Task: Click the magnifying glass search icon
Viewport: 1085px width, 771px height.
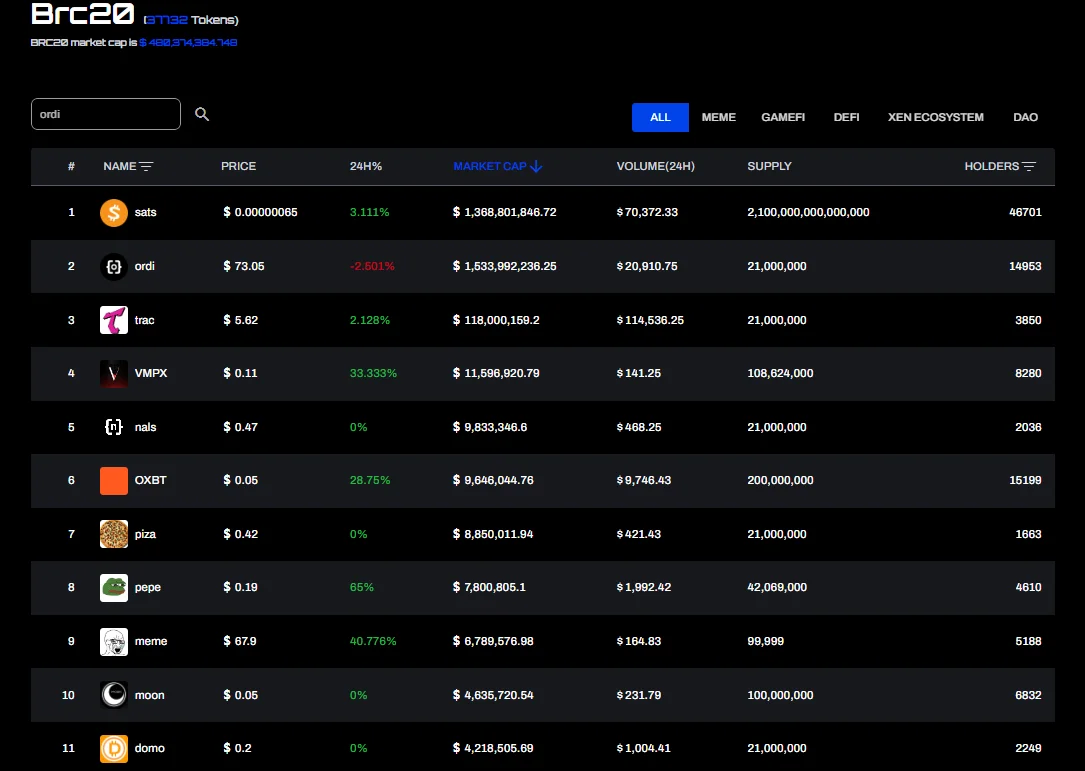Action: [202, 115]
